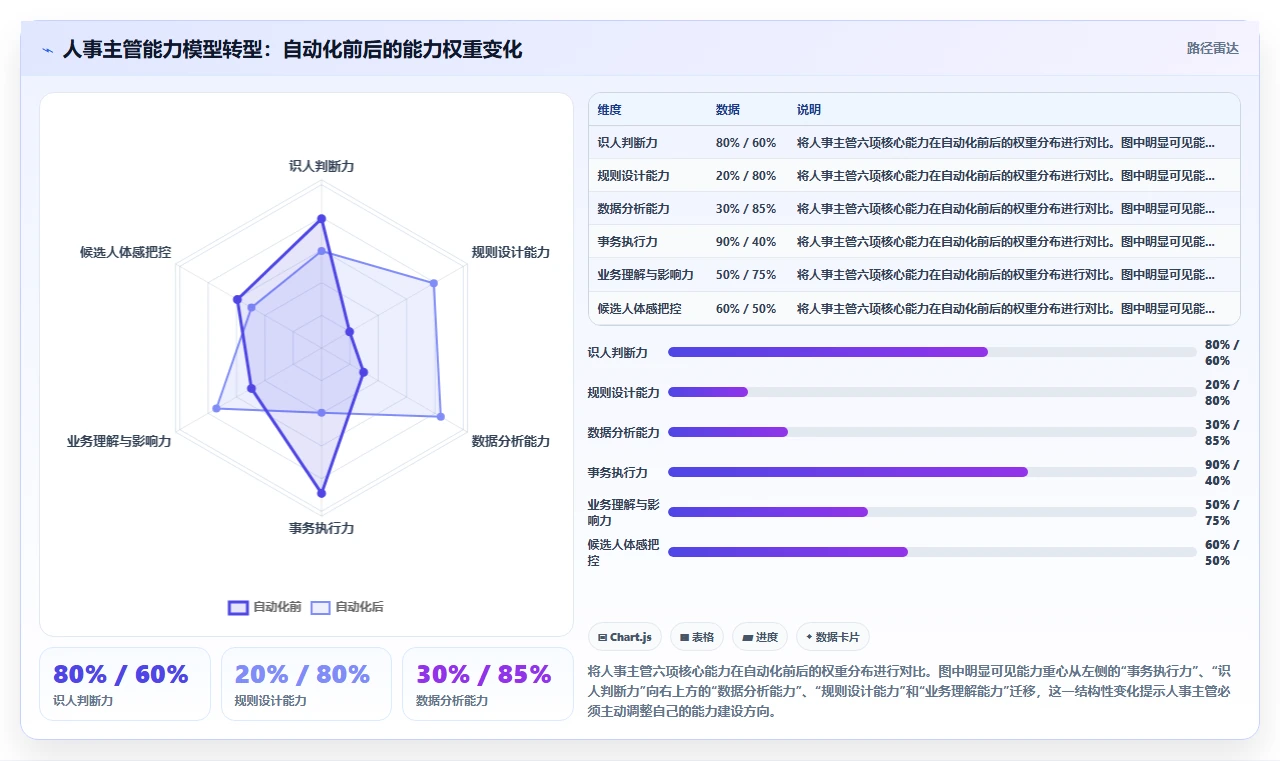Screen dimensions: 1280x761
Task: Click the radar axis label 数据分析能力
Action: click(x=511, y=441)
